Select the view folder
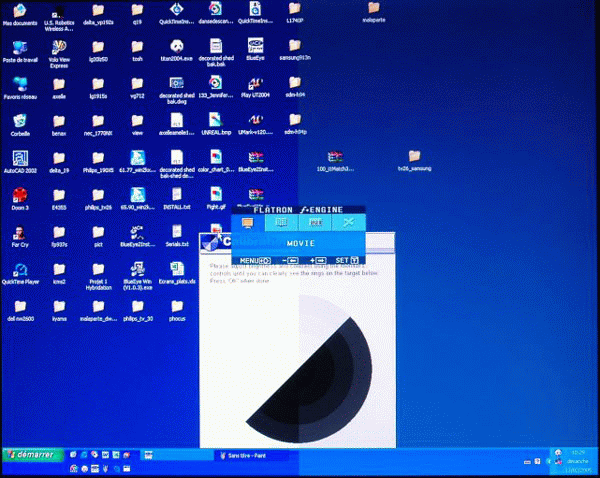The image size is (600, 478). click(137, 126)
